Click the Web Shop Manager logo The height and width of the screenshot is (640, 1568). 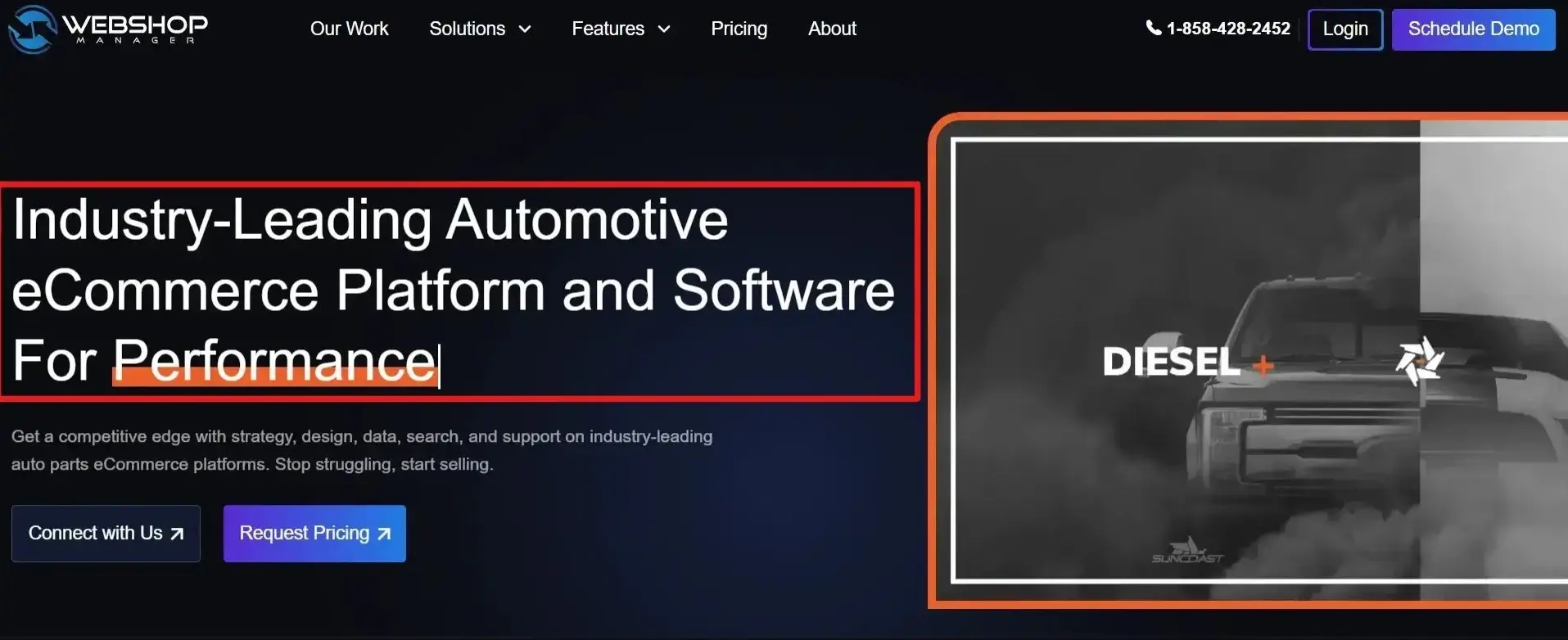pyautogui.click(x=108, y=29)
